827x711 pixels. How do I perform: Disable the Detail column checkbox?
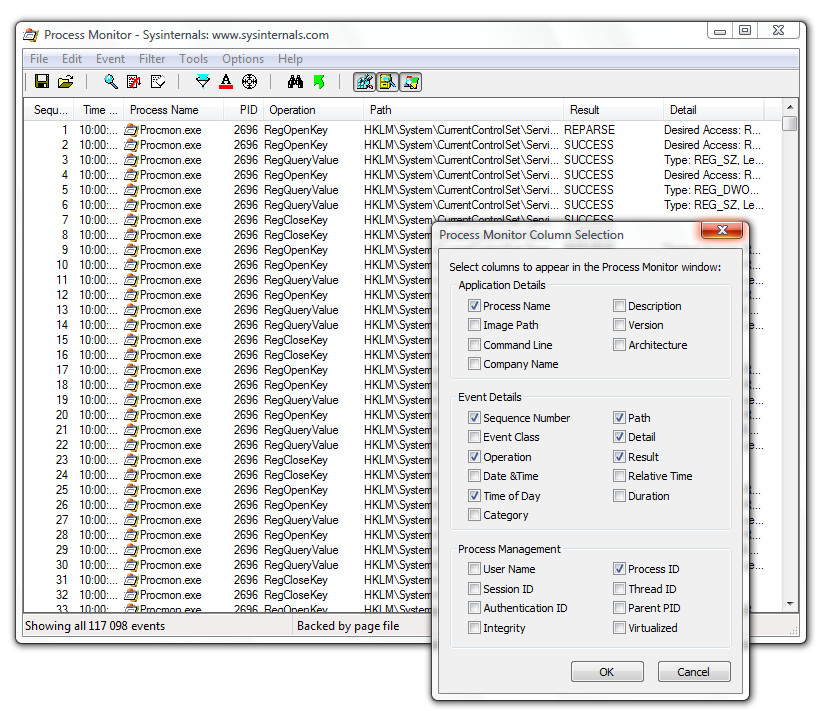tap(619, 437)
